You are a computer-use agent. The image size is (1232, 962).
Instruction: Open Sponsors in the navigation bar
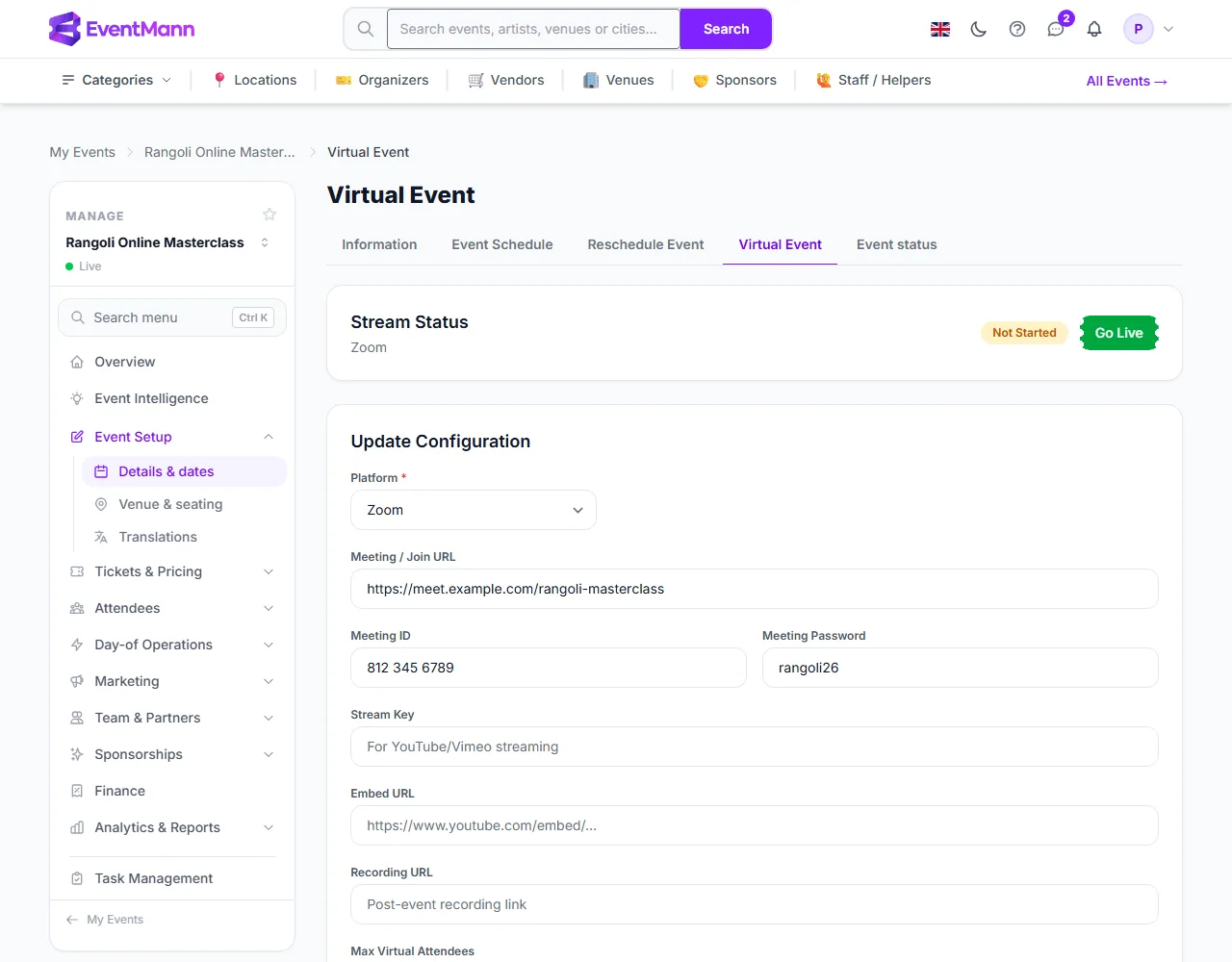point(734,80)
